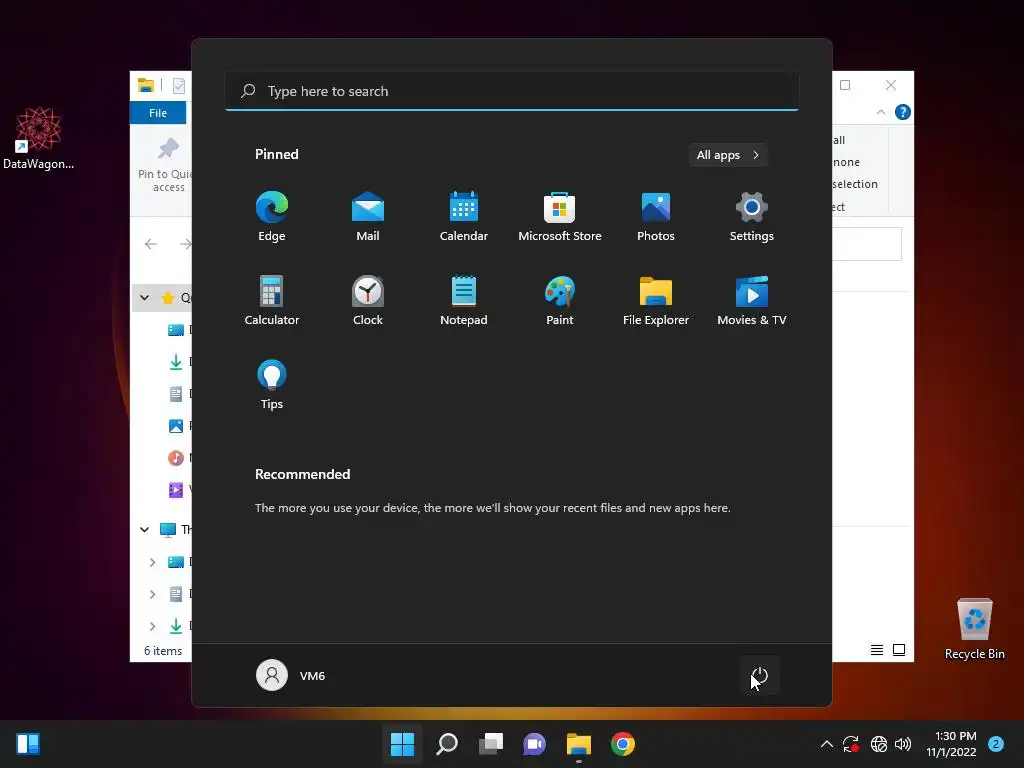Show hidden system tray icons

tap(826, 744)
